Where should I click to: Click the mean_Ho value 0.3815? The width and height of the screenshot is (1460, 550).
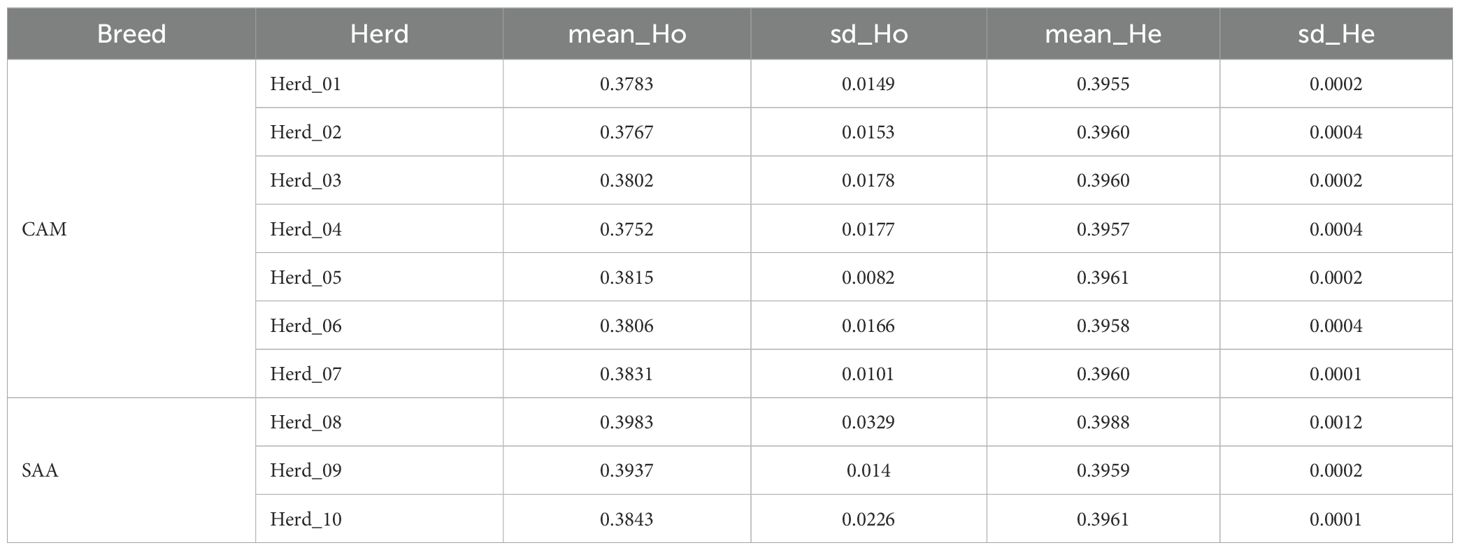[626, 278]
